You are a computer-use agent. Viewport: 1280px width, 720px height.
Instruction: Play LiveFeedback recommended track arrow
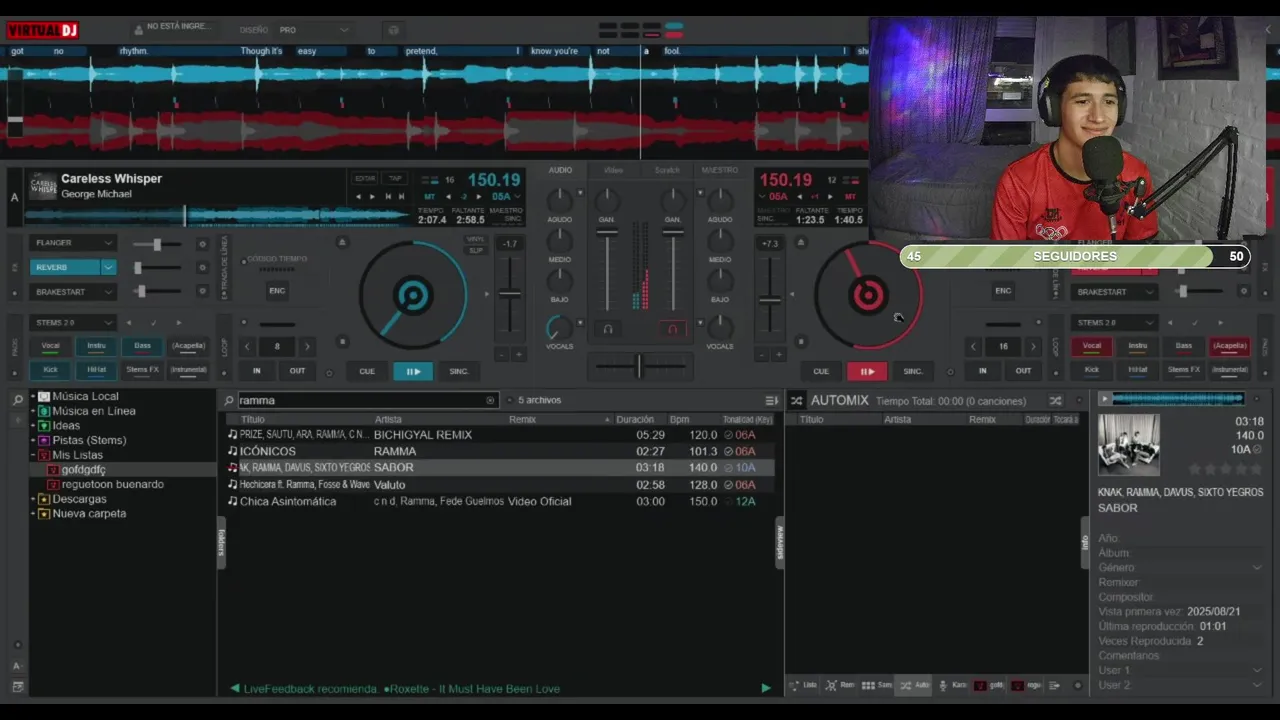click(766, 688)
